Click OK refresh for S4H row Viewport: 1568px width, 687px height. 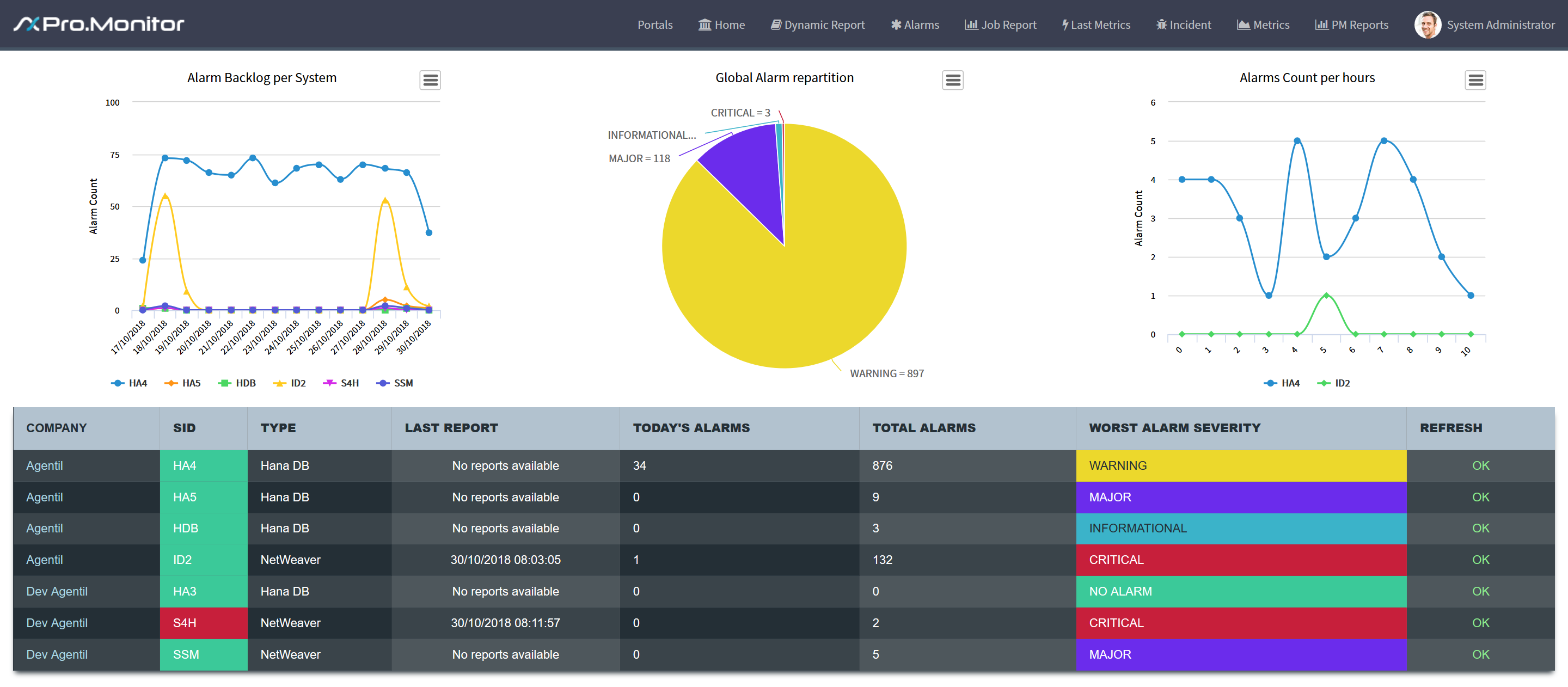click(x=1480, y=623)
